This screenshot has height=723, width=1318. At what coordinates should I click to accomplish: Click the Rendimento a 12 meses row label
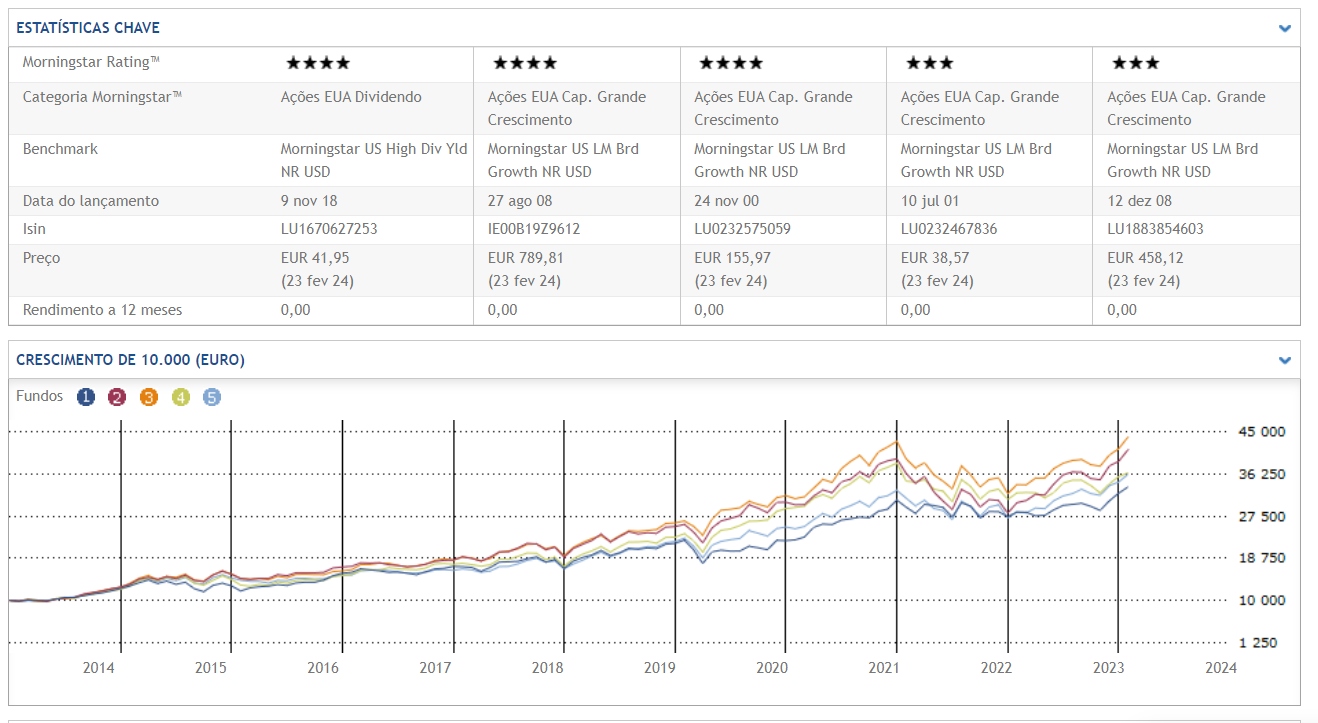coord(102,310)
